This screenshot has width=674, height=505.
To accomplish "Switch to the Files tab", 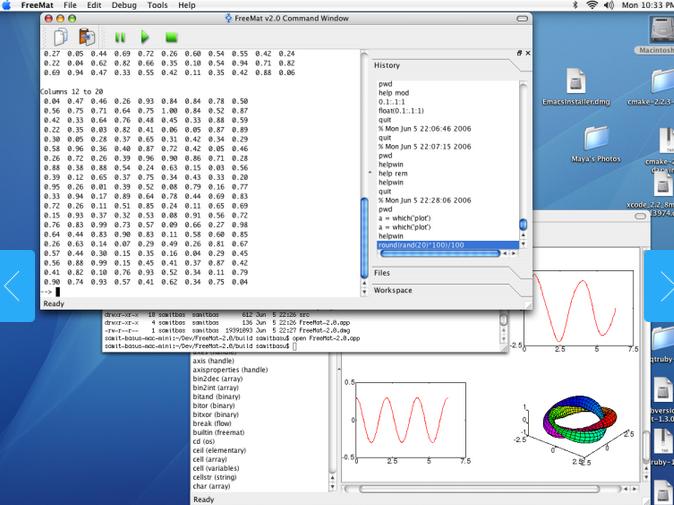I will (382, 273).
